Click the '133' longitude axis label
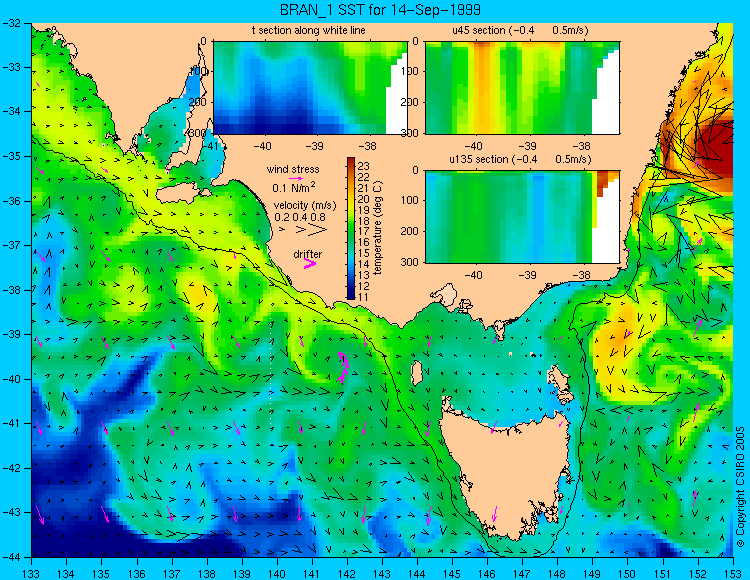Viewport: 750px width, 580px height. [32, 573]
